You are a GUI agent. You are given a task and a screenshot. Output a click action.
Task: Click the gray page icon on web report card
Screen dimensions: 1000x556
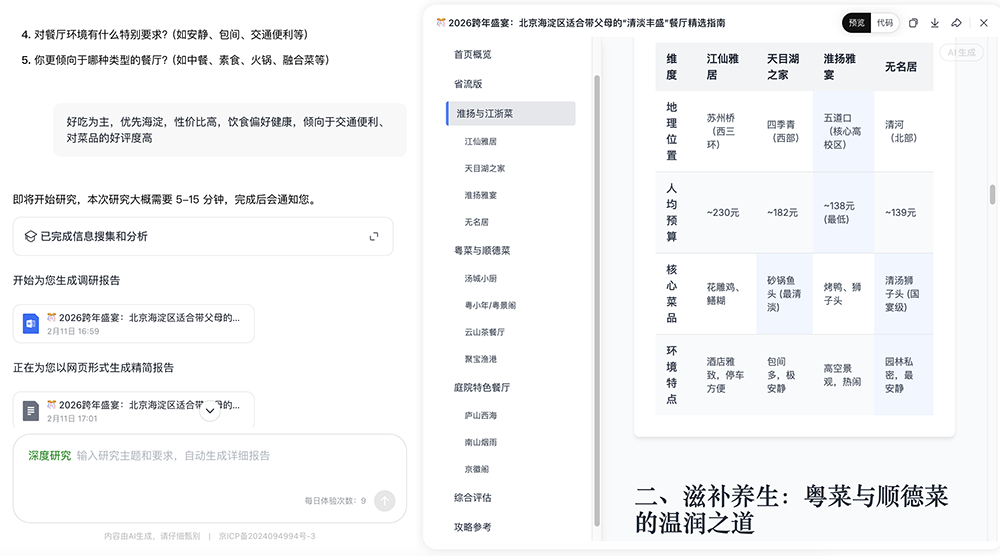[31, 411]
